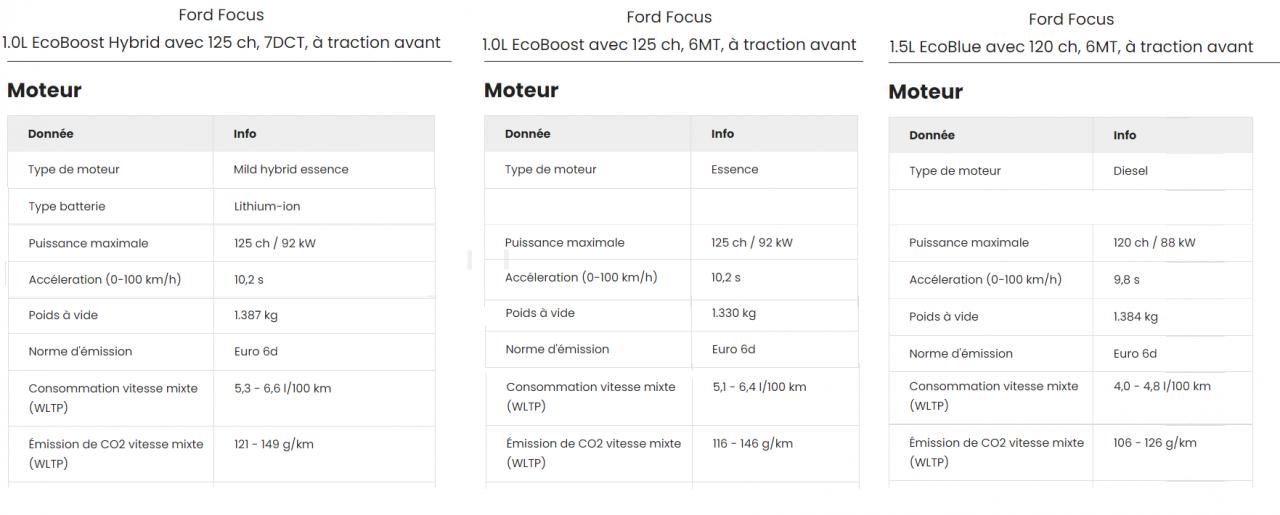Select the 'Mild hybrid essence' engine type cell
This screenshot has width=1280, height=515.
point(291,170)
